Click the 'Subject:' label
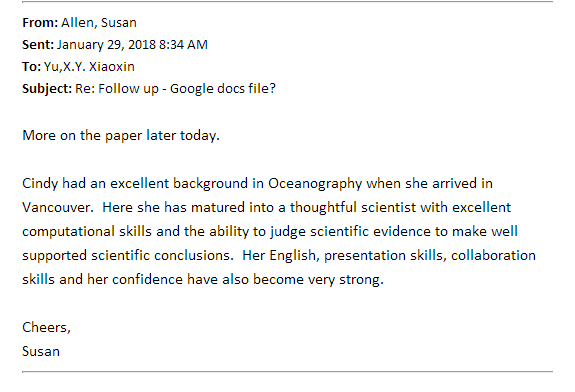575x392 pixels. [47, 89]
